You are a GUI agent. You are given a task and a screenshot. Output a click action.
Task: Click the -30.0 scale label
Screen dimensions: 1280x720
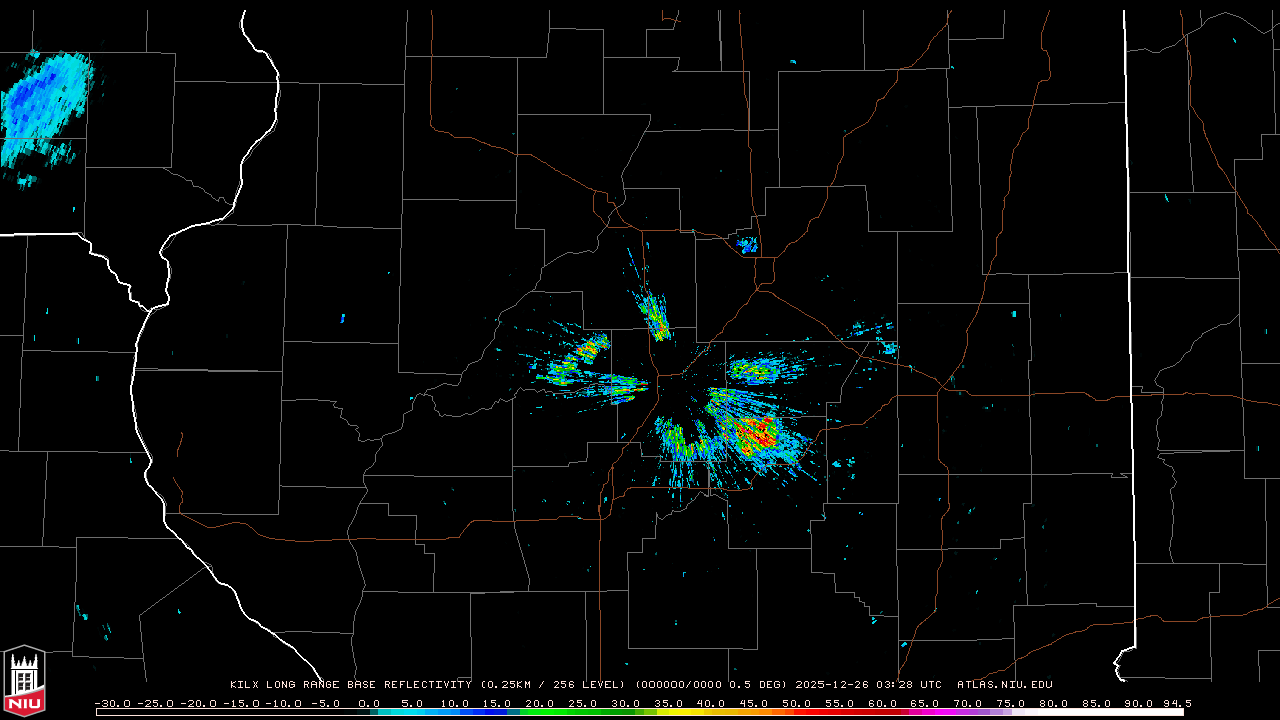[x=111, y=703]
